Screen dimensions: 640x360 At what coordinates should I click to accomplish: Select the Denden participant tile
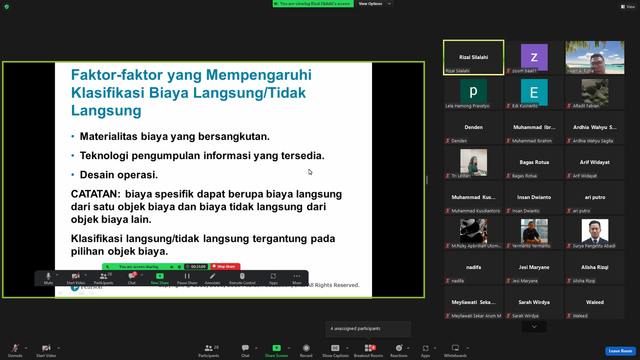(x=473, y=127)
